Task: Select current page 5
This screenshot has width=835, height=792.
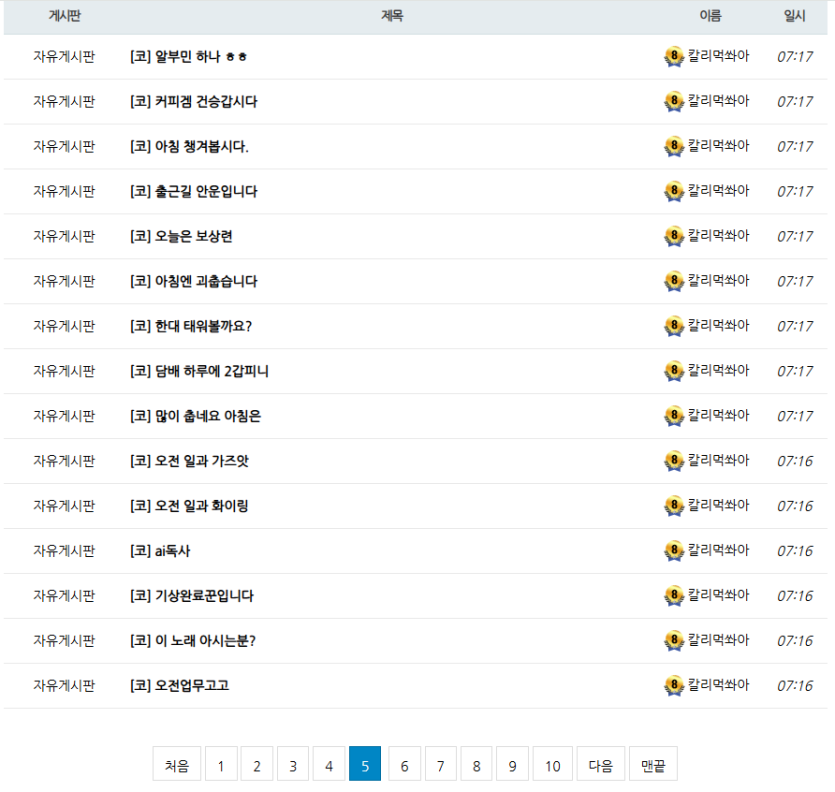Action: point(365,764)
